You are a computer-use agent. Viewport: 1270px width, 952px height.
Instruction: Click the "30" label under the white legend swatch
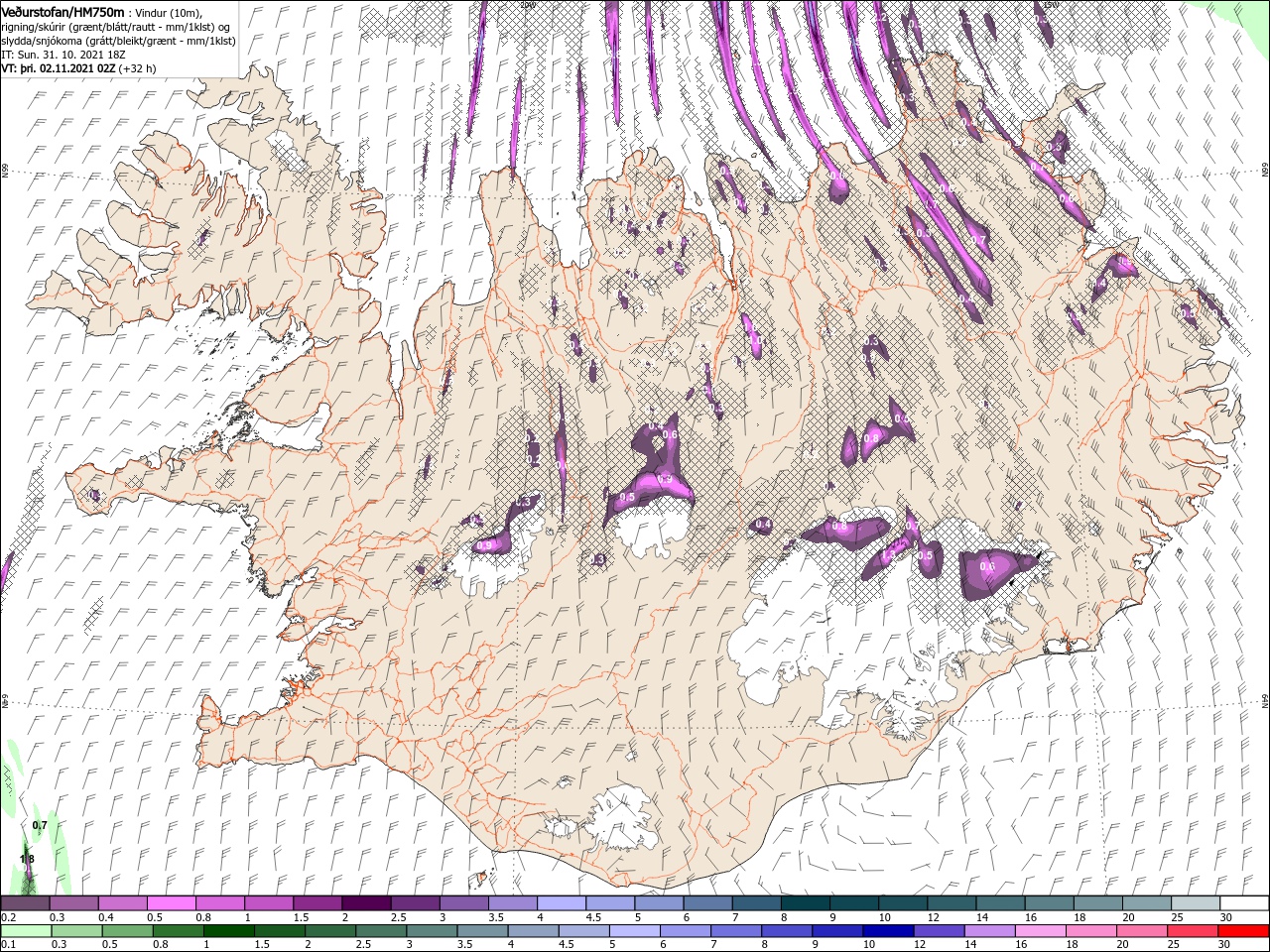pos(1226,917)
